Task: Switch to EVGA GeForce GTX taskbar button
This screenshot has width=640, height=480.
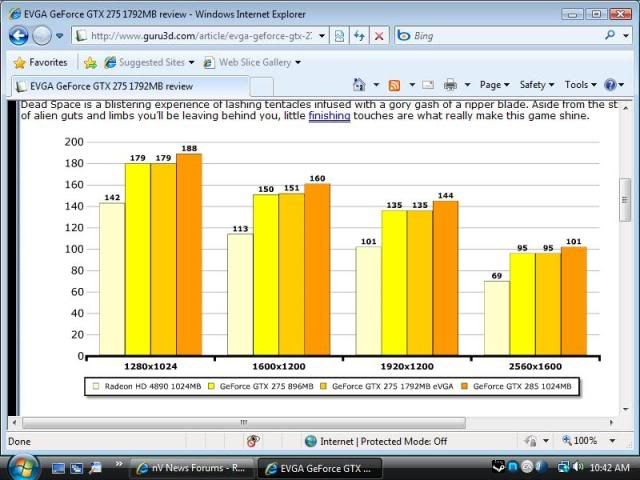Action: (x=320, y=468)
